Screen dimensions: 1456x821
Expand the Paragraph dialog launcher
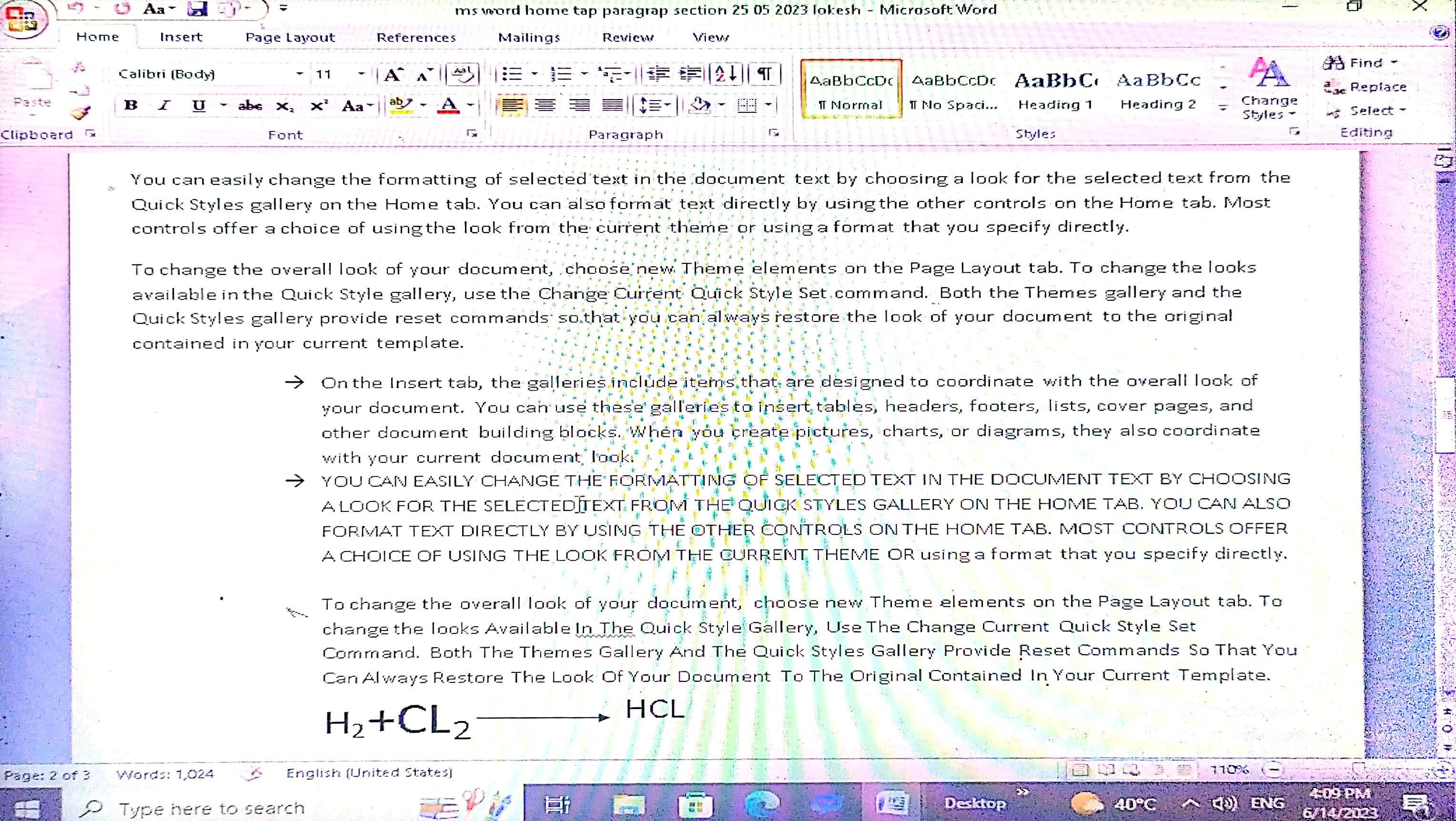tap(774, 133)
